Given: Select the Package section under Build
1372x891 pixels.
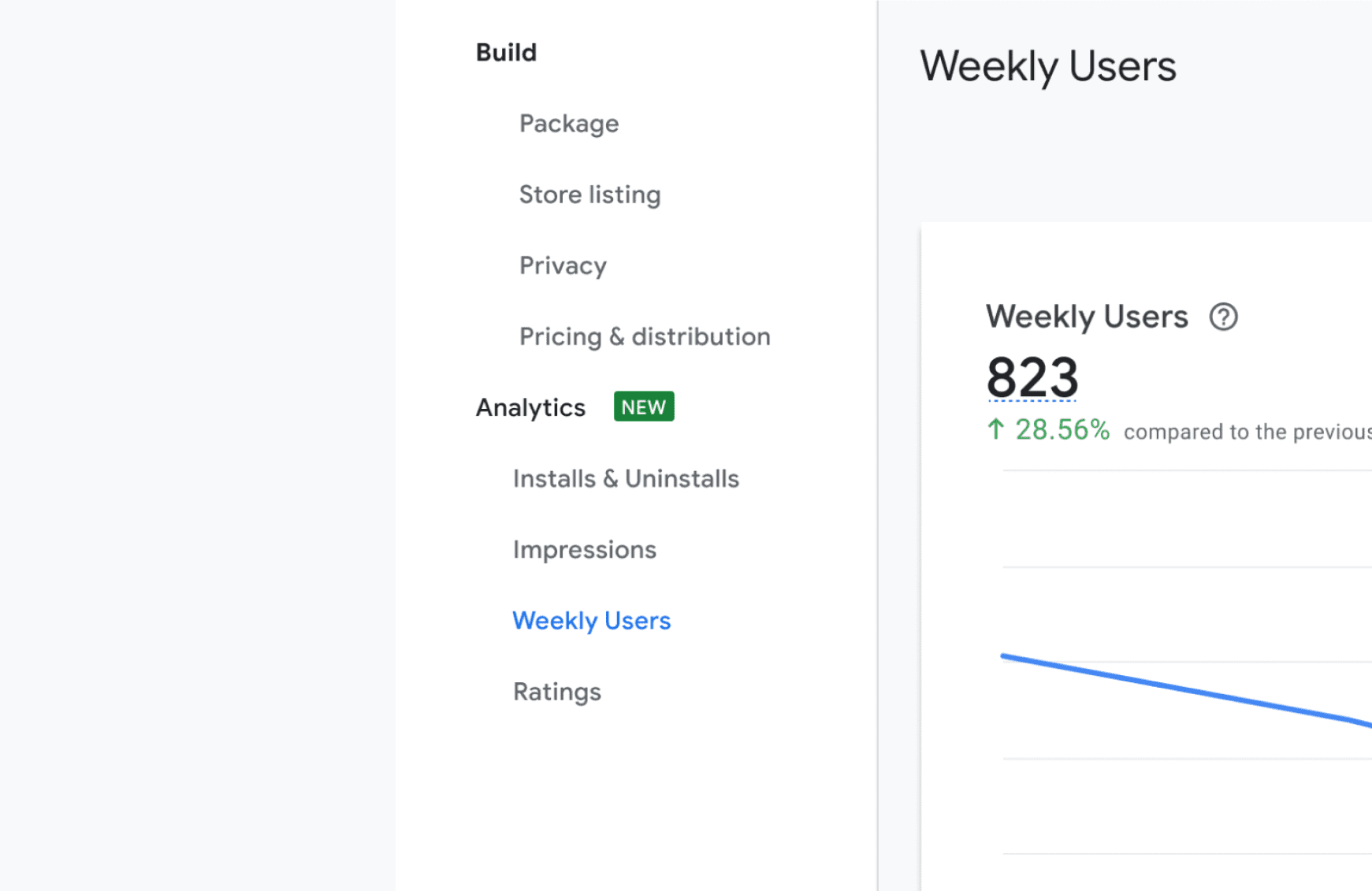Looking at the screenshot, I should click(569, 123).
